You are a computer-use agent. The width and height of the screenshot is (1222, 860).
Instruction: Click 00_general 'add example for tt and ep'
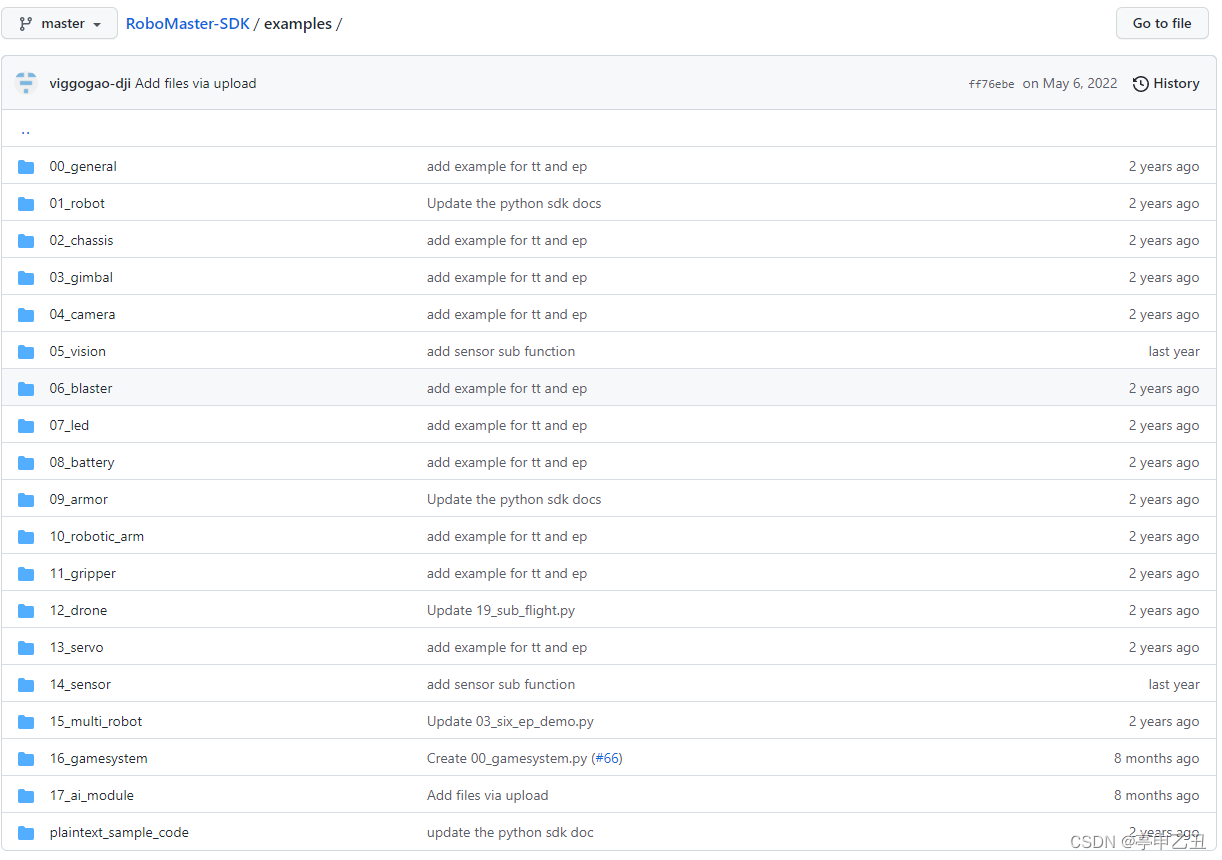point(507,167)
